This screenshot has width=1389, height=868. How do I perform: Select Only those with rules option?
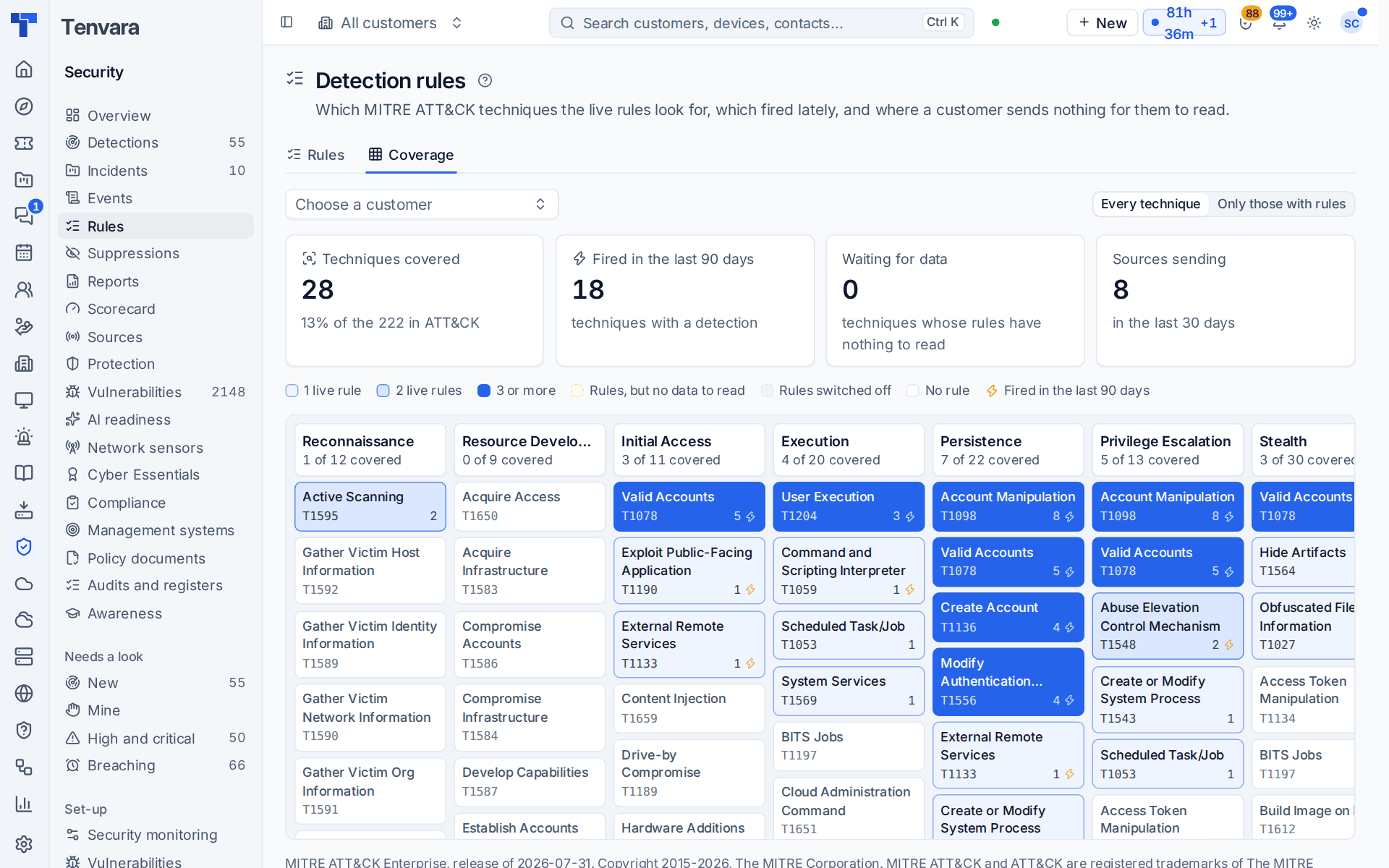[1281, 204]
